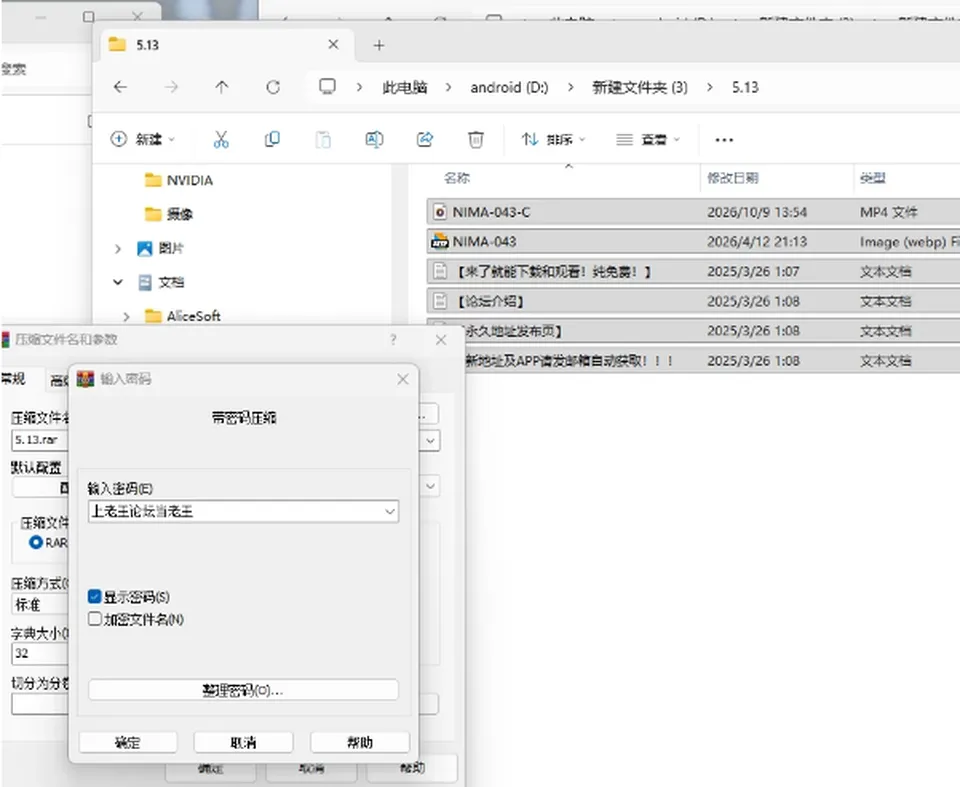Close the 5.13 Explorer tab
Viewport: 960px width, 787px height.
[333, 45]
